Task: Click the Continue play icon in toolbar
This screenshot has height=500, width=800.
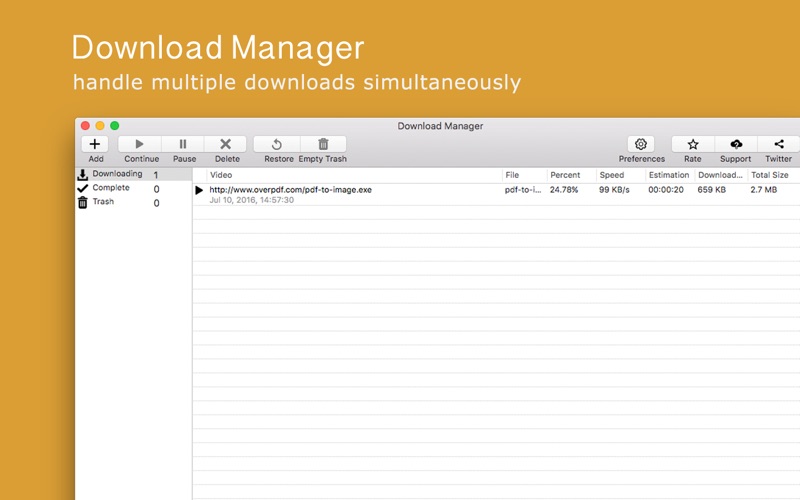Action: coord(140,144)
